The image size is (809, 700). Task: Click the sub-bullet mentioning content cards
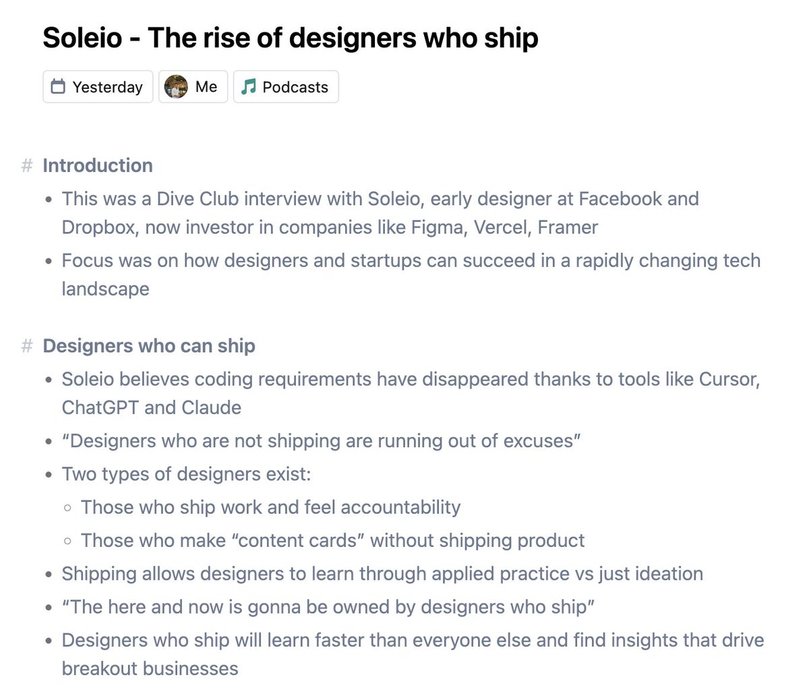(333, 541)
